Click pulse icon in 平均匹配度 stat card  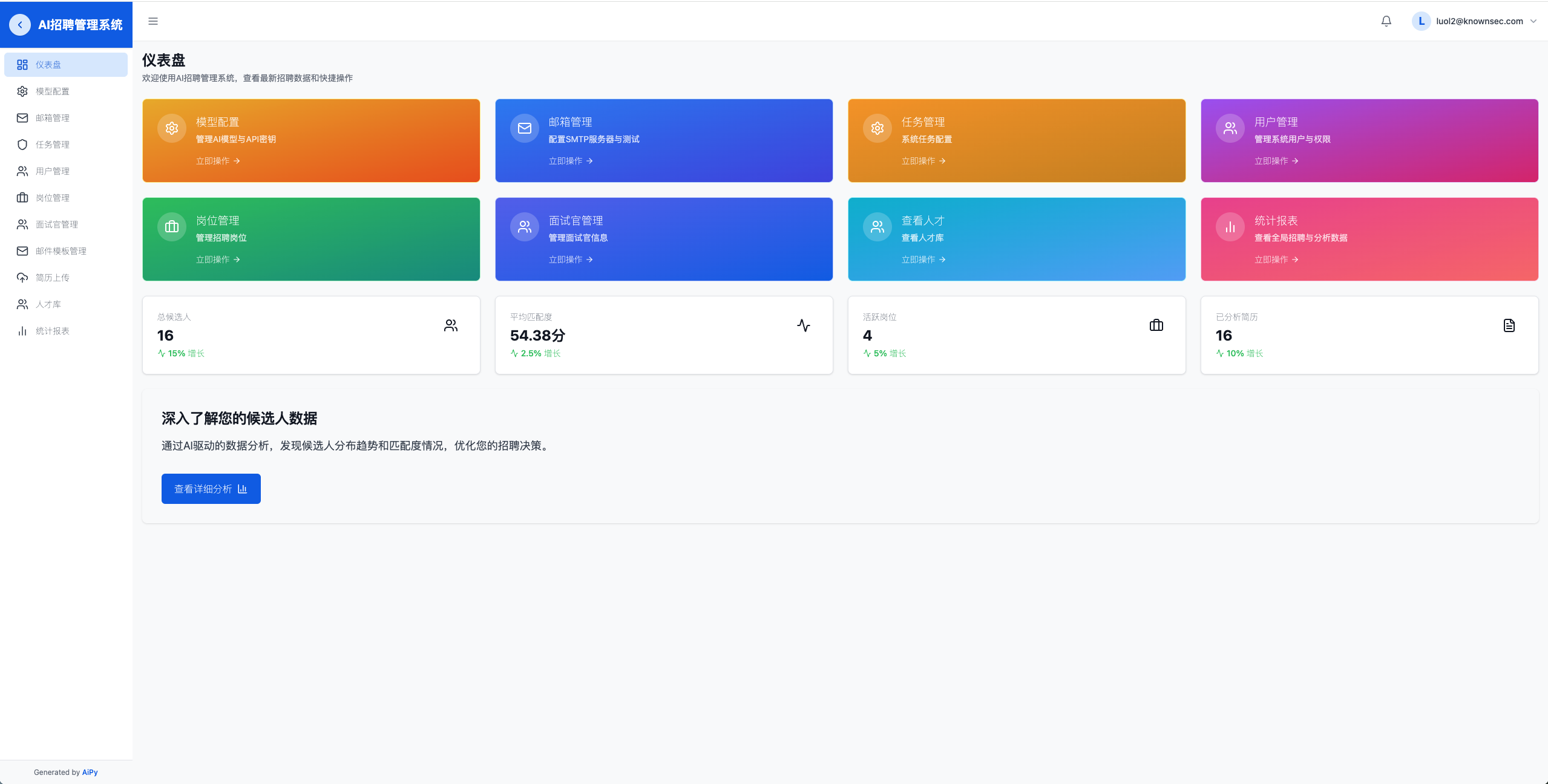point(803,325)
